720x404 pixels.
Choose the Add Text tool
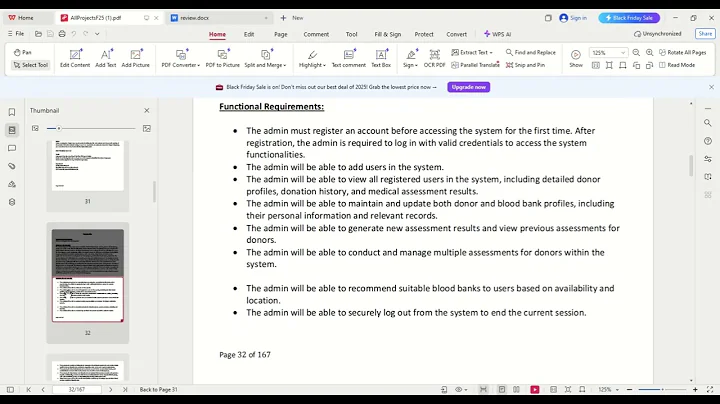[106, 58]
